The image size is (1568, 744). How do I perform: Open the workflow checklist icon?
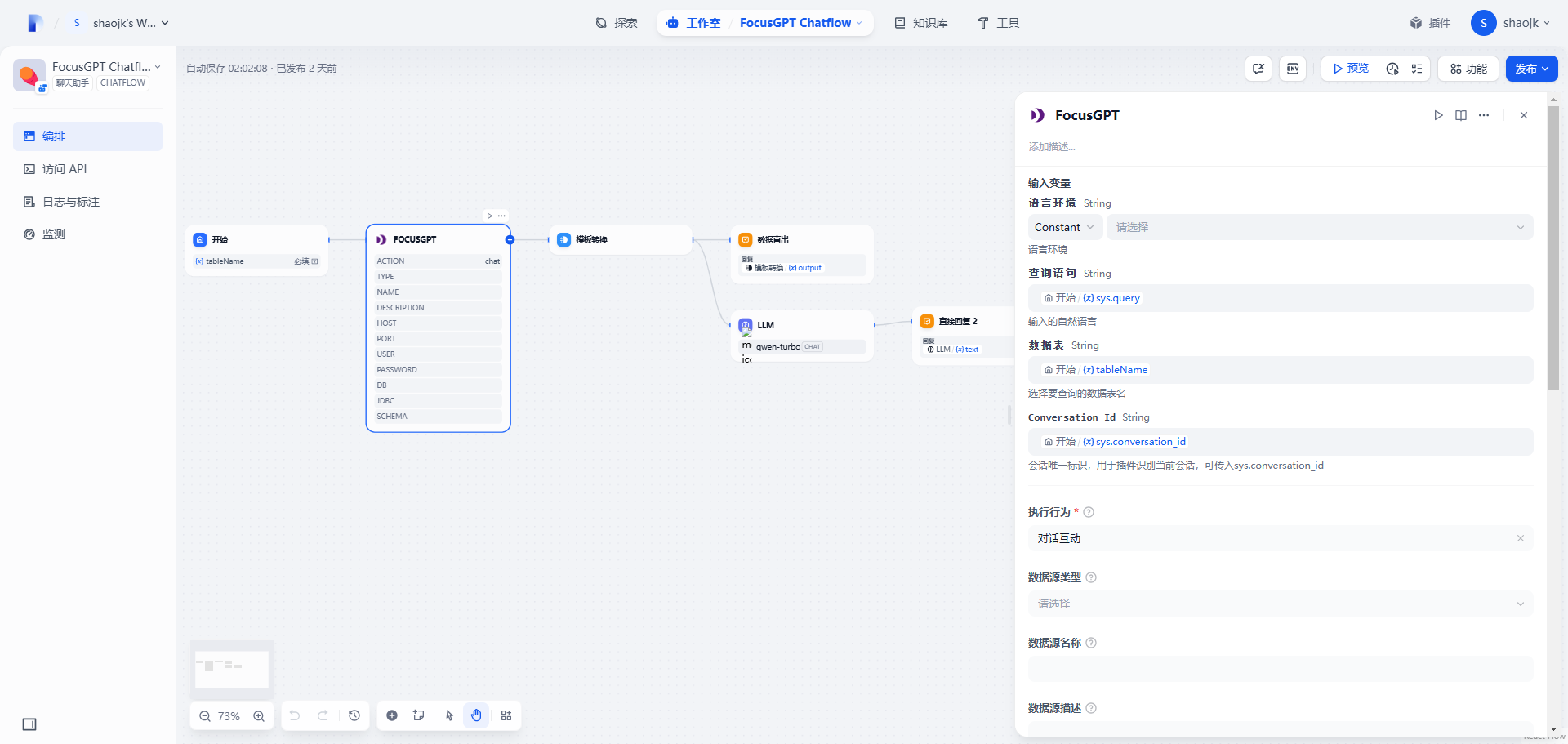click(x=1417, y=69)
